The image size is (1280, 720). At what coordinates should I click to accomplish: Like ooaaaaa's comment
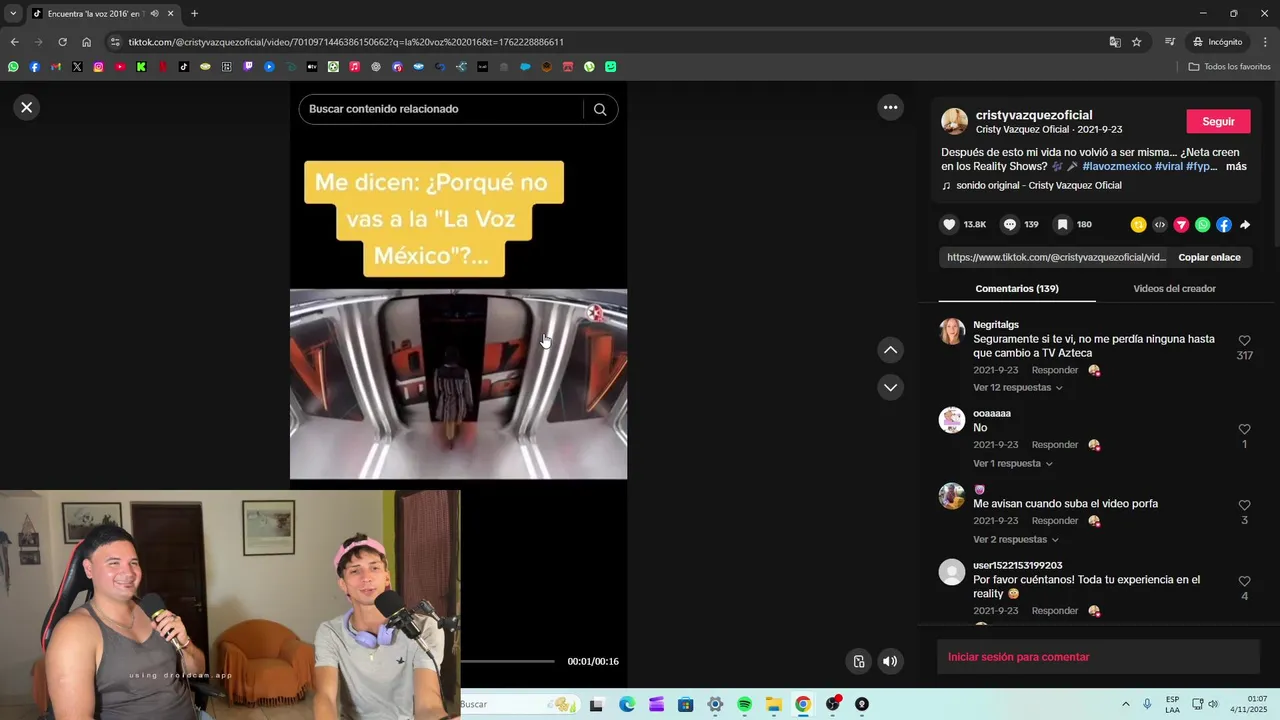(1244, 429)
